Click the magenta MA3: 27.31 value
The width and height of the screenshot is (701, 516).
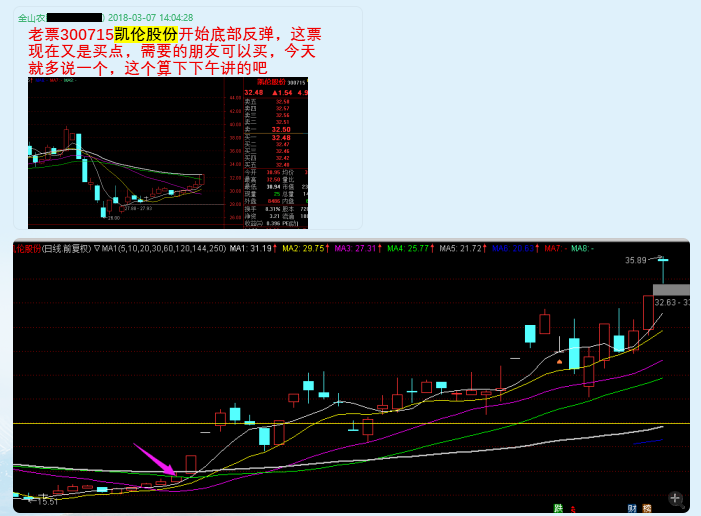(355, 249)
